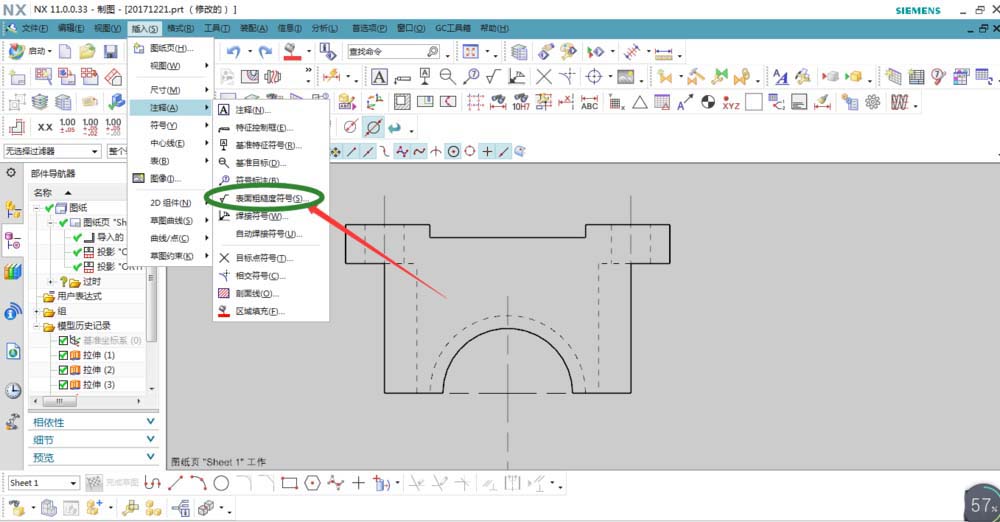
Task: Select the Note (A) annotation toolbar icon
Action: (379, 77)
